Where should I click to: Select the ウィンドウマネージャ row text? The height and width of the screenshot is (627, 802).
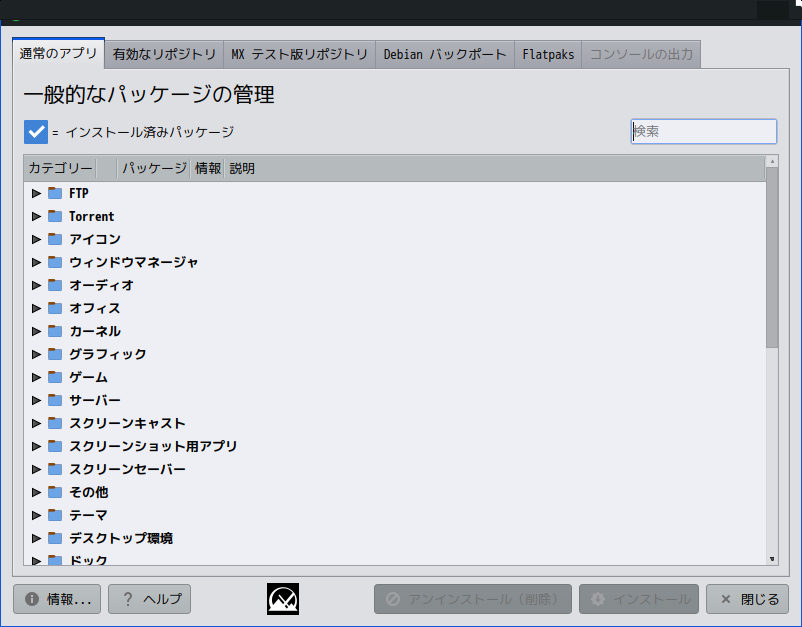[x=133, y=262]
